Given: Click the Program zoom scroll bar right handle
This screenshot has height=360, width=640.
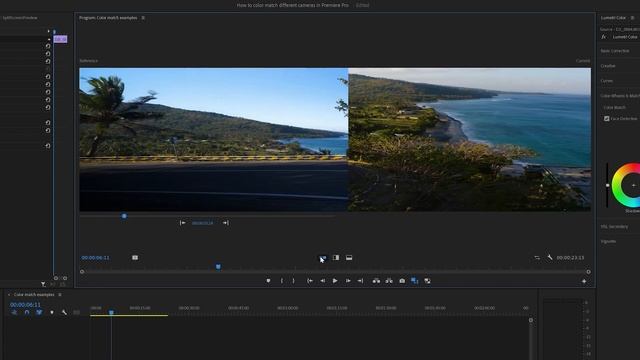Looking at the screenshot, I should point(588,272).
